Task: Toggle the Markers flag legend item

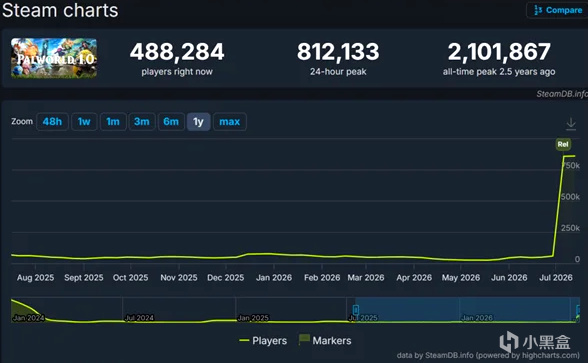Action: point(325,340)
